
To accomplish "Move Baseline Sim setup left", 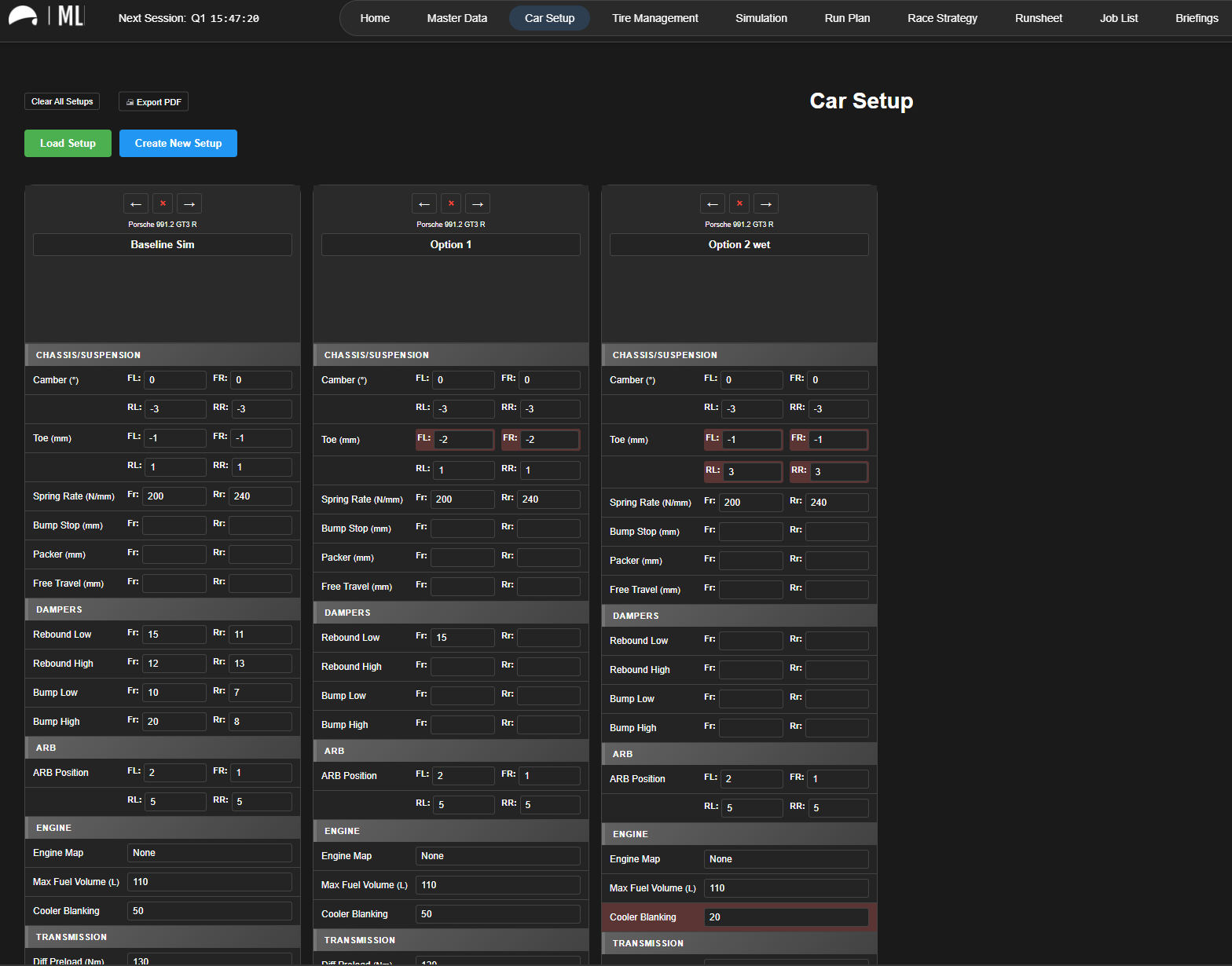I will 136,203.
